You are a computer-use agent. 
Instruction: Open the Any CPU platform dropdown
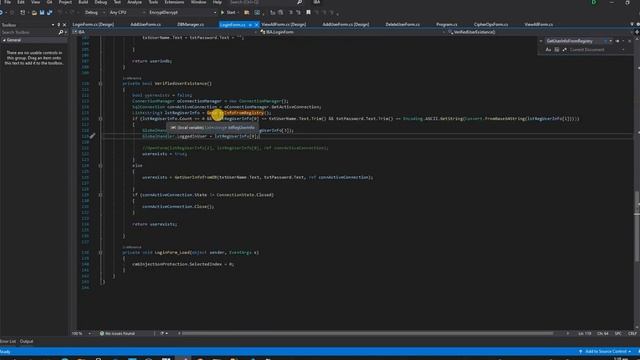127,13
